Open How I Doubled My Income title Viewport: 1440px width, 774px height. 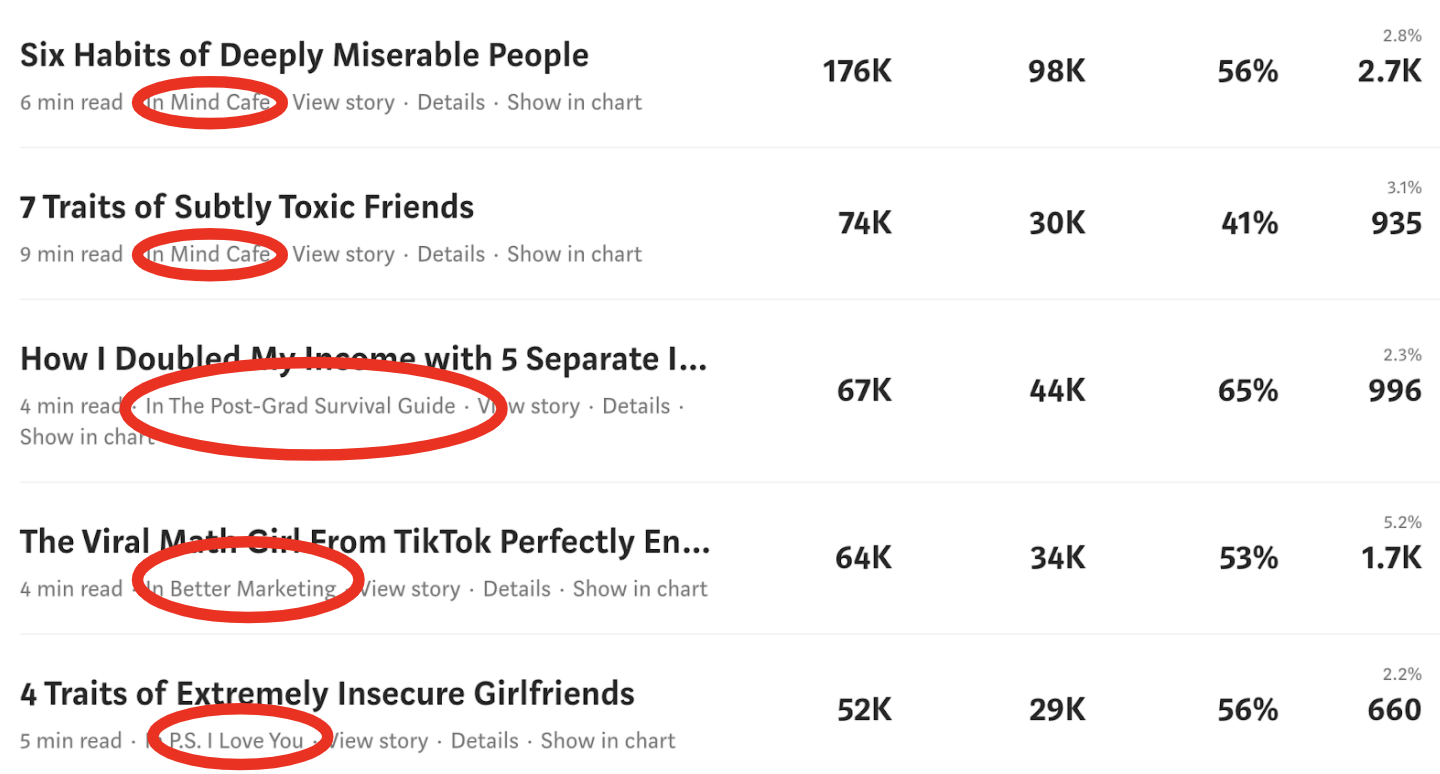(x=364, y=360)
